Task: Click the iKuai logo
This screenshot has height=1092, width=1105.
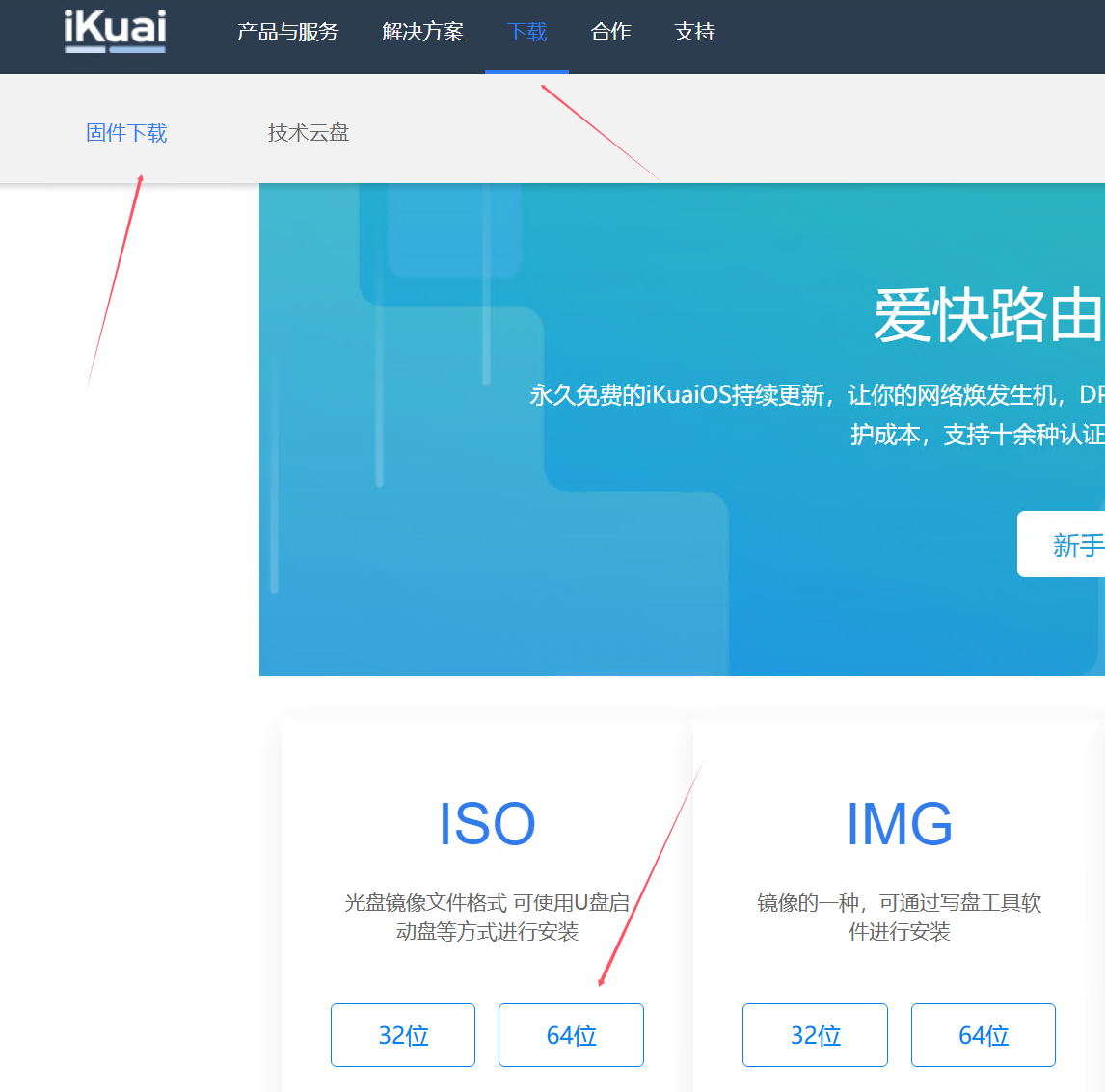Action: (115, 31)
